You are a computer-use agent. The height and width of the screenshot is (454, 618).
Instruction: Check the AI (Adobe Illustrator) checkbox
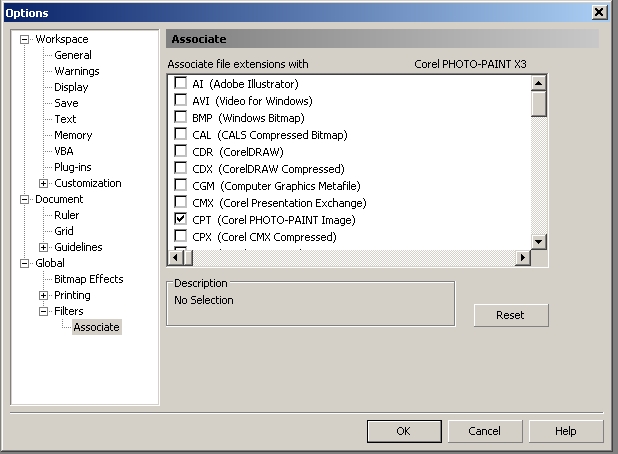pyautogui.click(x=181, y=84)
